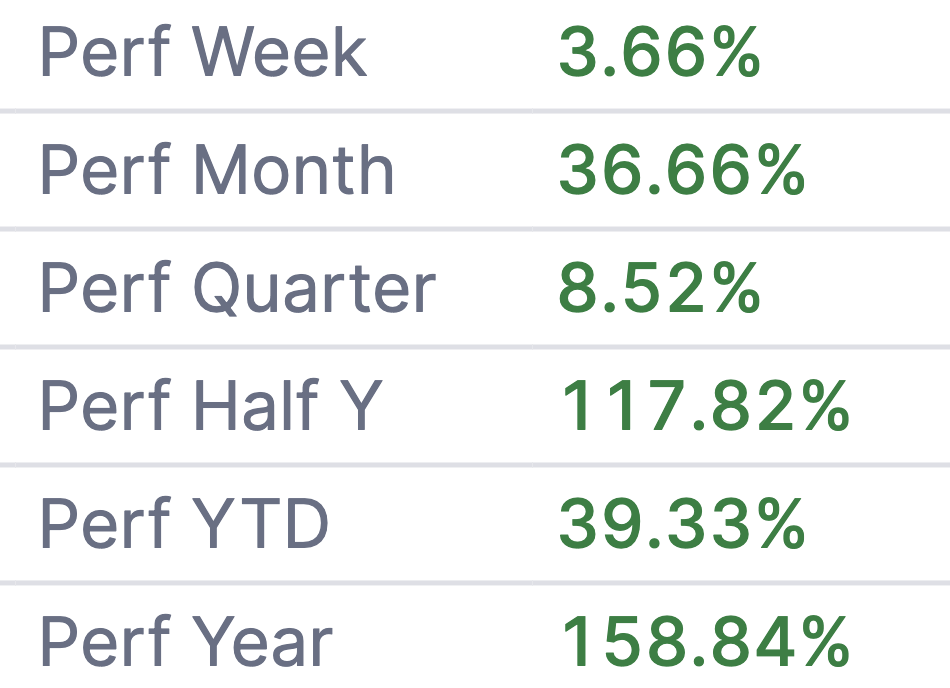The image size is (950, 688).
Task: Click the 8.52% quarterly performance value
Action: 659,288
